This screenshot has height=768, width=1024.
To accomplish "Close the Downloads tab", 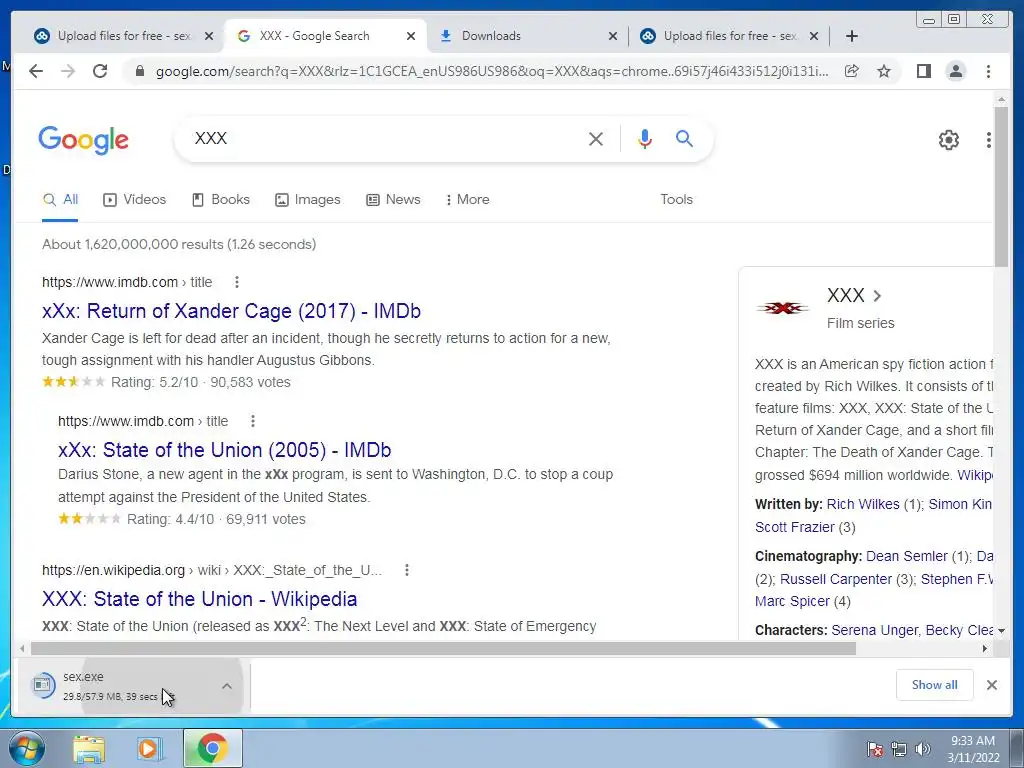I will [613, 37].
